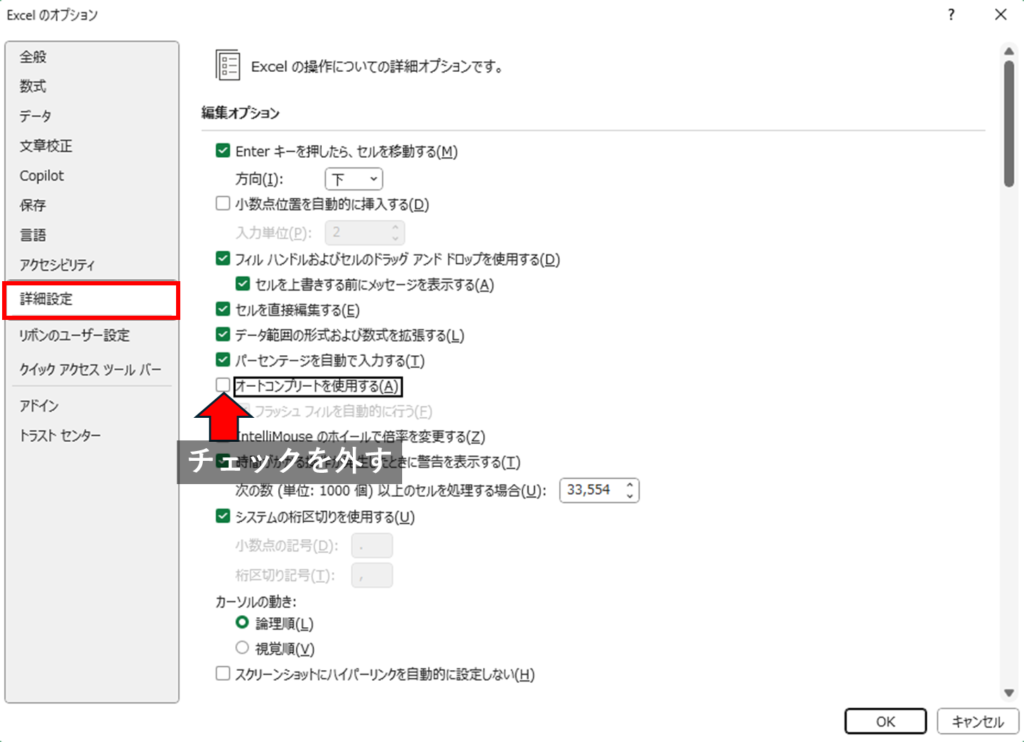This screenshot has width=1024, height=742.
Task: Switch to the 数式 options category
Action: (x=33, y=86)
